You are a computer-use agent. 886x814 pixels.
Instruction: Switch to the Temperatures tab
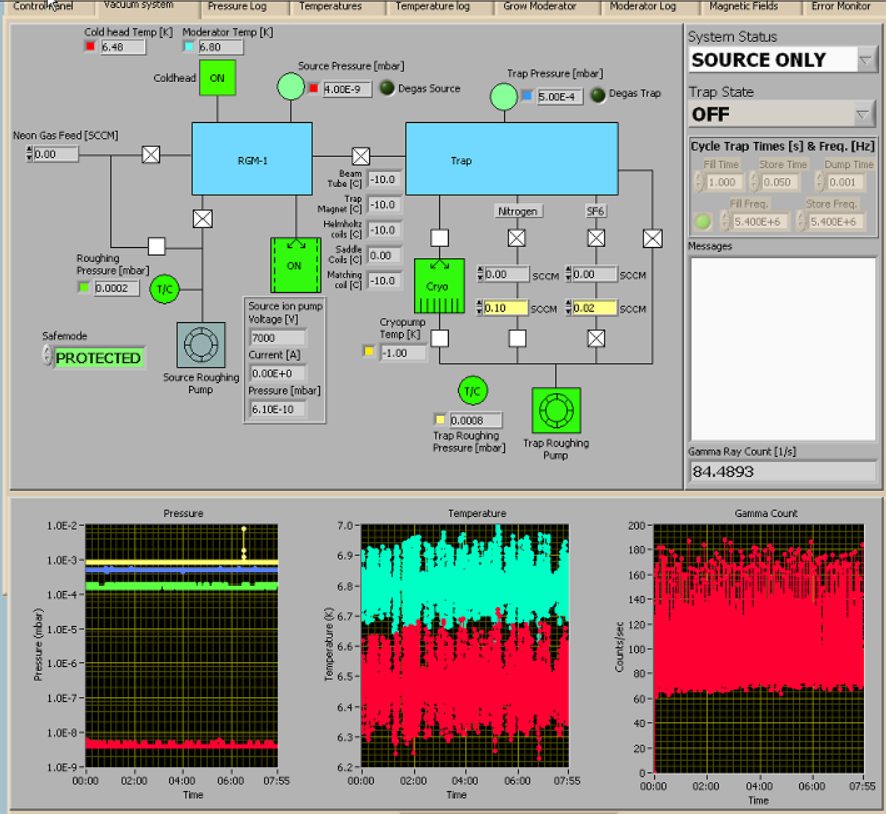coord(330,7)
